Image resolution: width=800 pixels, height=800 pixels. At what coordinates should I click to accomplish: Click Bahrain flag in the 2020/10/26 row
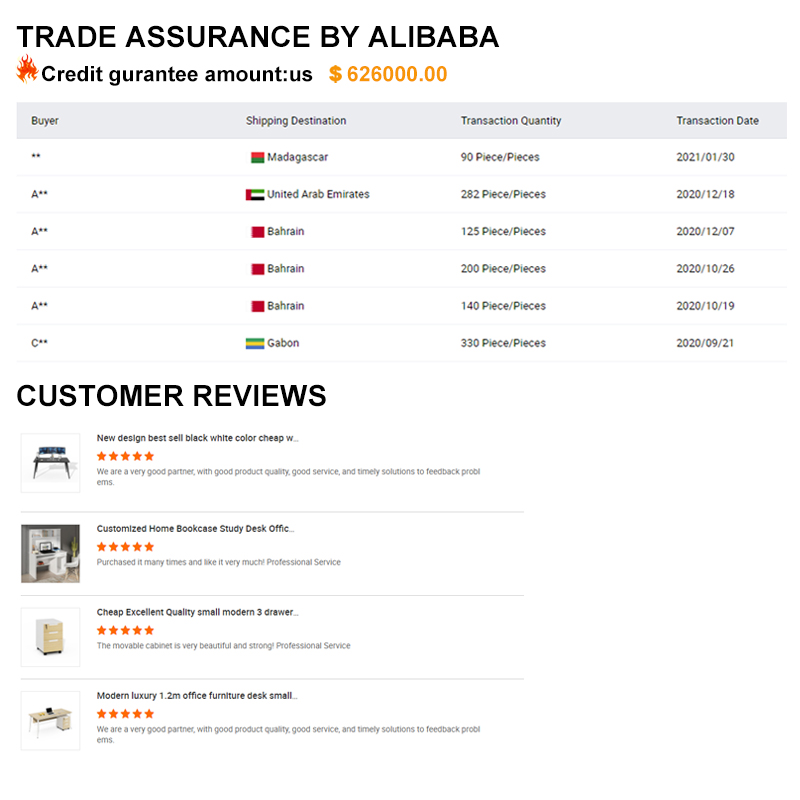(257, 269)
